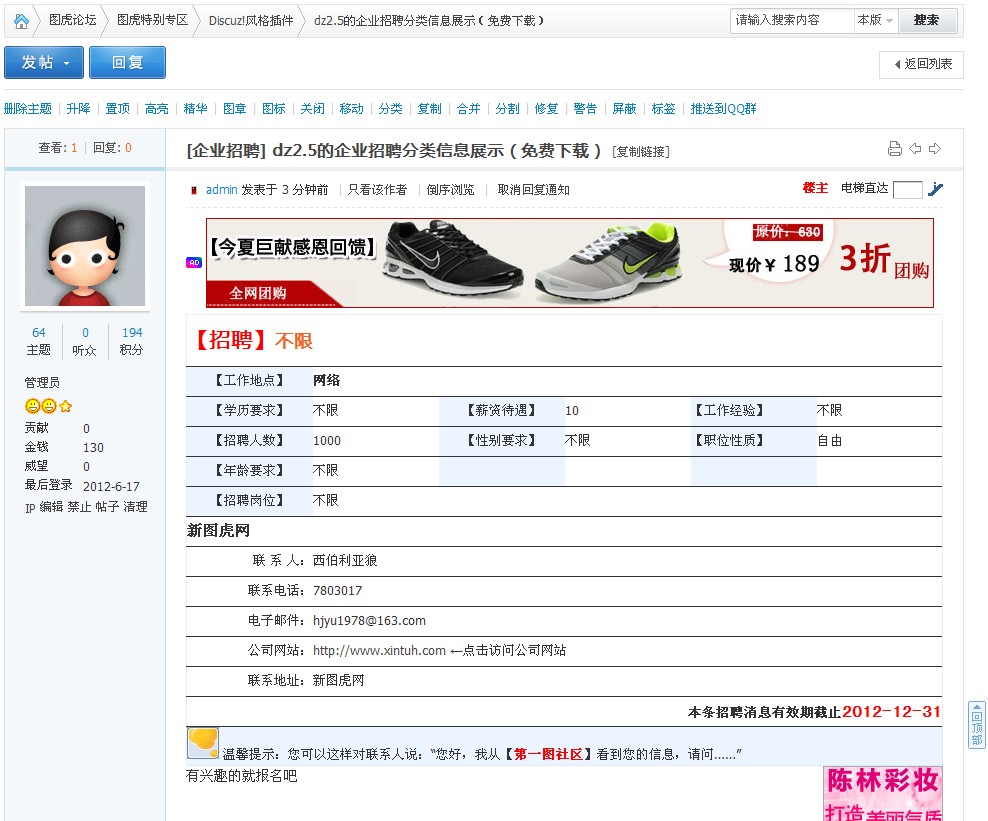Image resolution: width=988 pixels, height=821 pixels.
Task: Click the Nike shoes group-buy banner ad
Action: (569, 263)
